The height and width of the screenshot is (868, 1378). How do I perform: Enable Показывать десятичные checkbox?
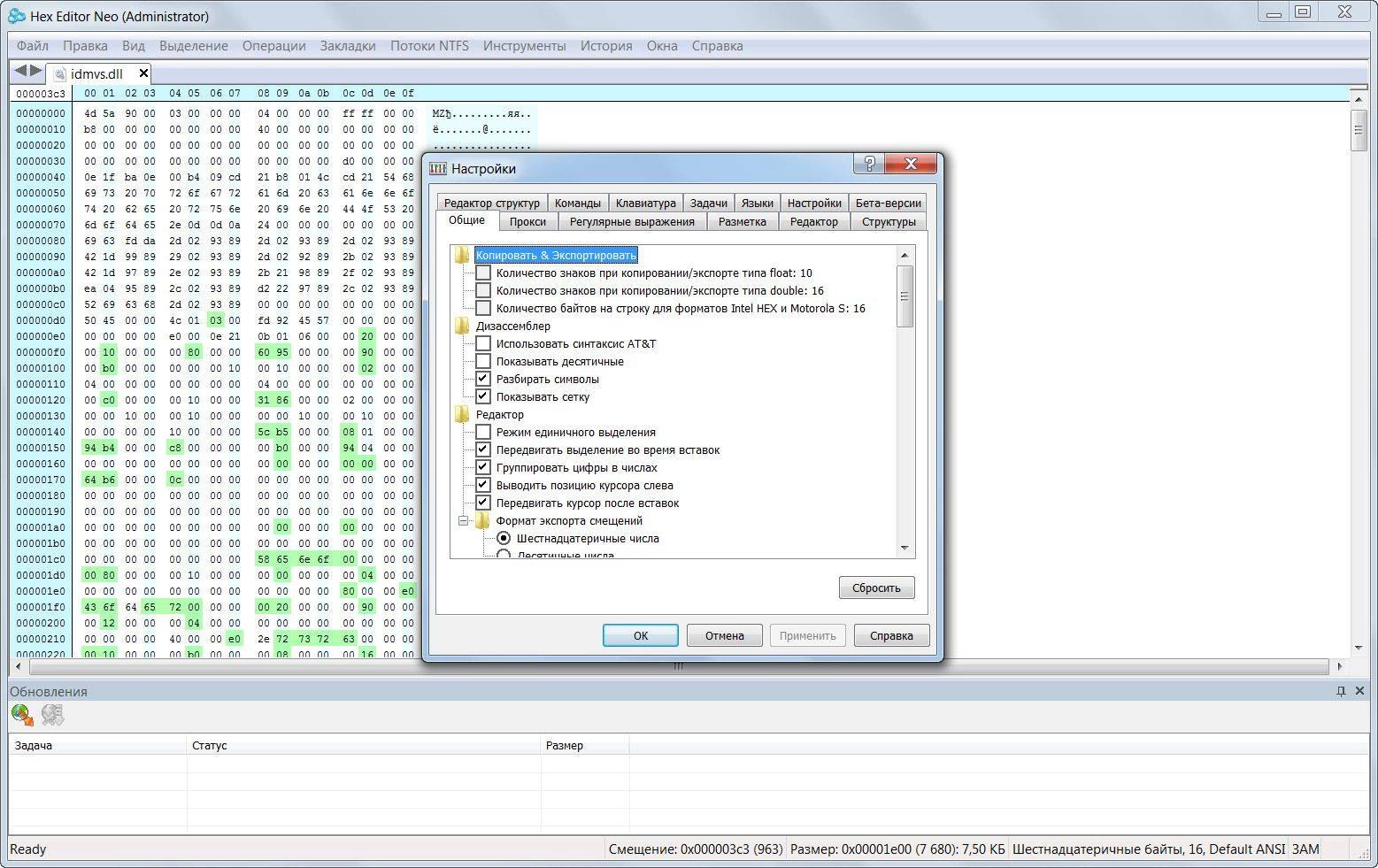(483, 361)
